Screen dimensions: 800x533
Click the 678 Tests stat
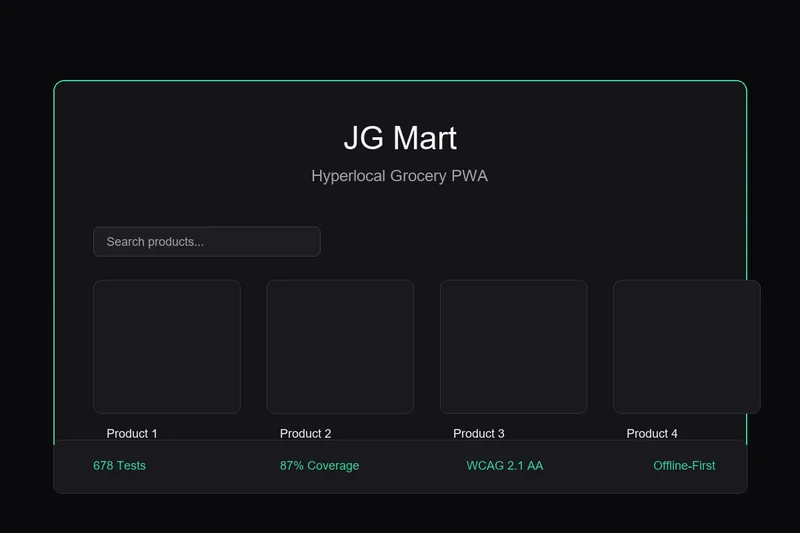119,466
